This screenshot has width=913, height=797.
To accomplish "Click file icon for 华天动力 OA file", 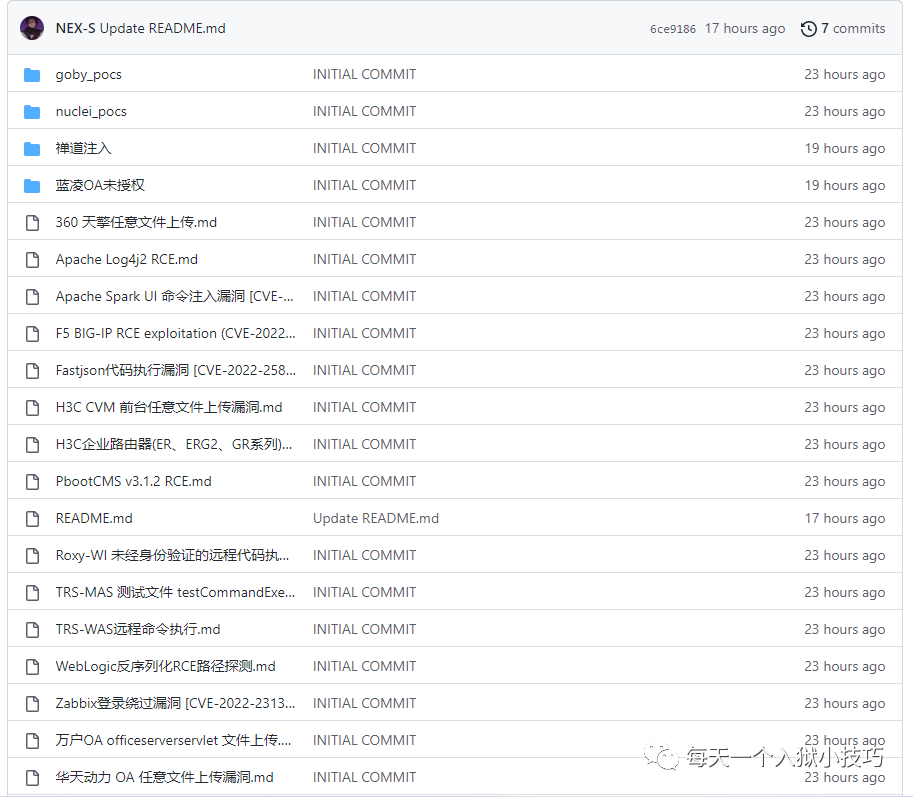I will pos(33,778).
